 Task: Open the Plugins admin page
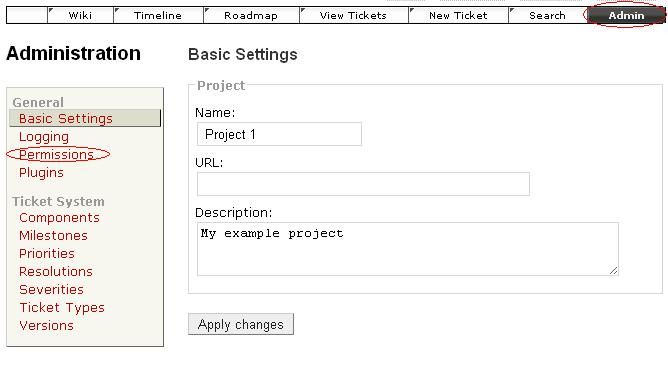(41, 172)
